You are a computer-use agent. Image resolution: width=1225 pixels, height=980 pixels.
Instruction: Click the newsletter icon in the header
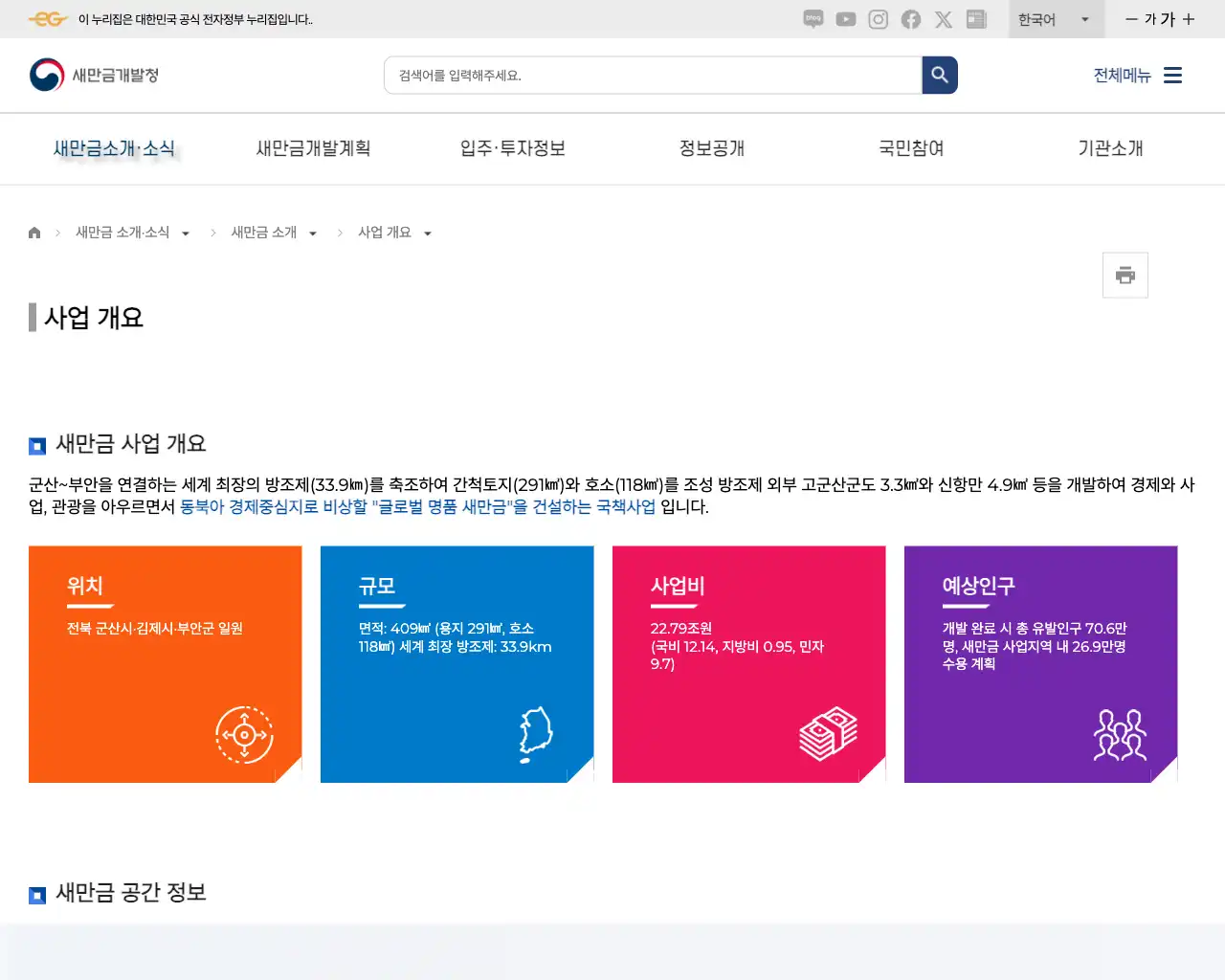[976, 19]
